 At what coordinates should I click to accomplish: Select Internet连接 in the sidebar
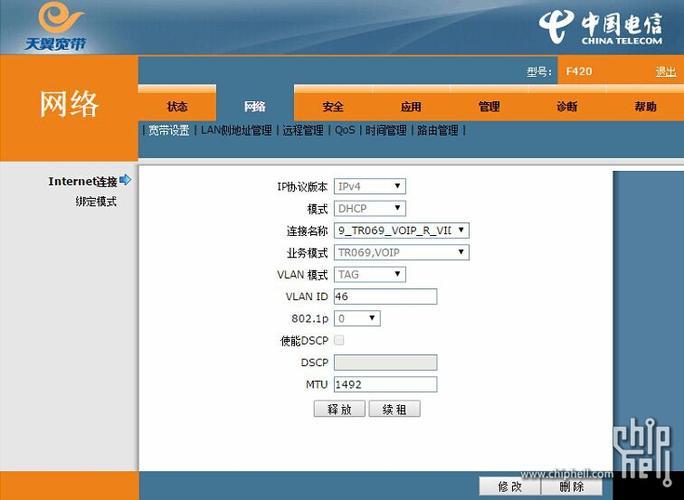coord(83,181)
